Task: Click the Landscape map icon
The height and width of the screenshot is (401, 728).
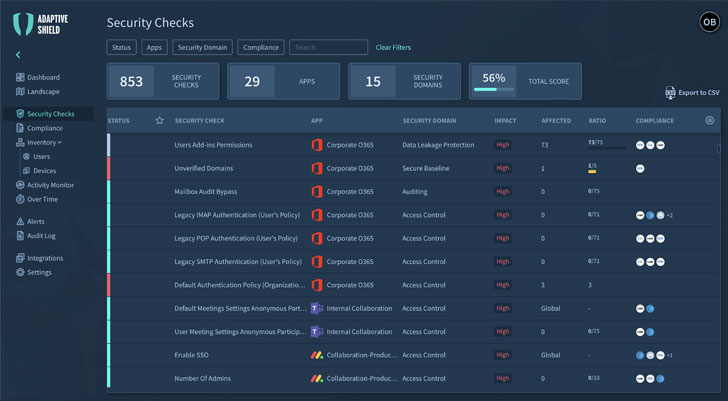Action: (x=19, y=92)
